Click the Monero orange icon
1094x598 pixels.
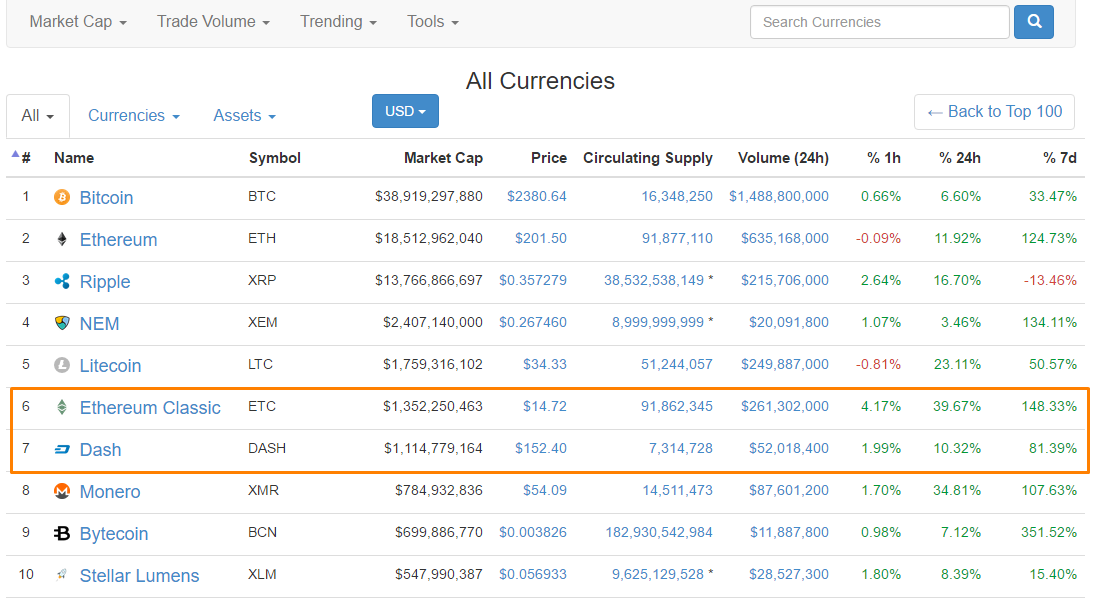(62, 491)
